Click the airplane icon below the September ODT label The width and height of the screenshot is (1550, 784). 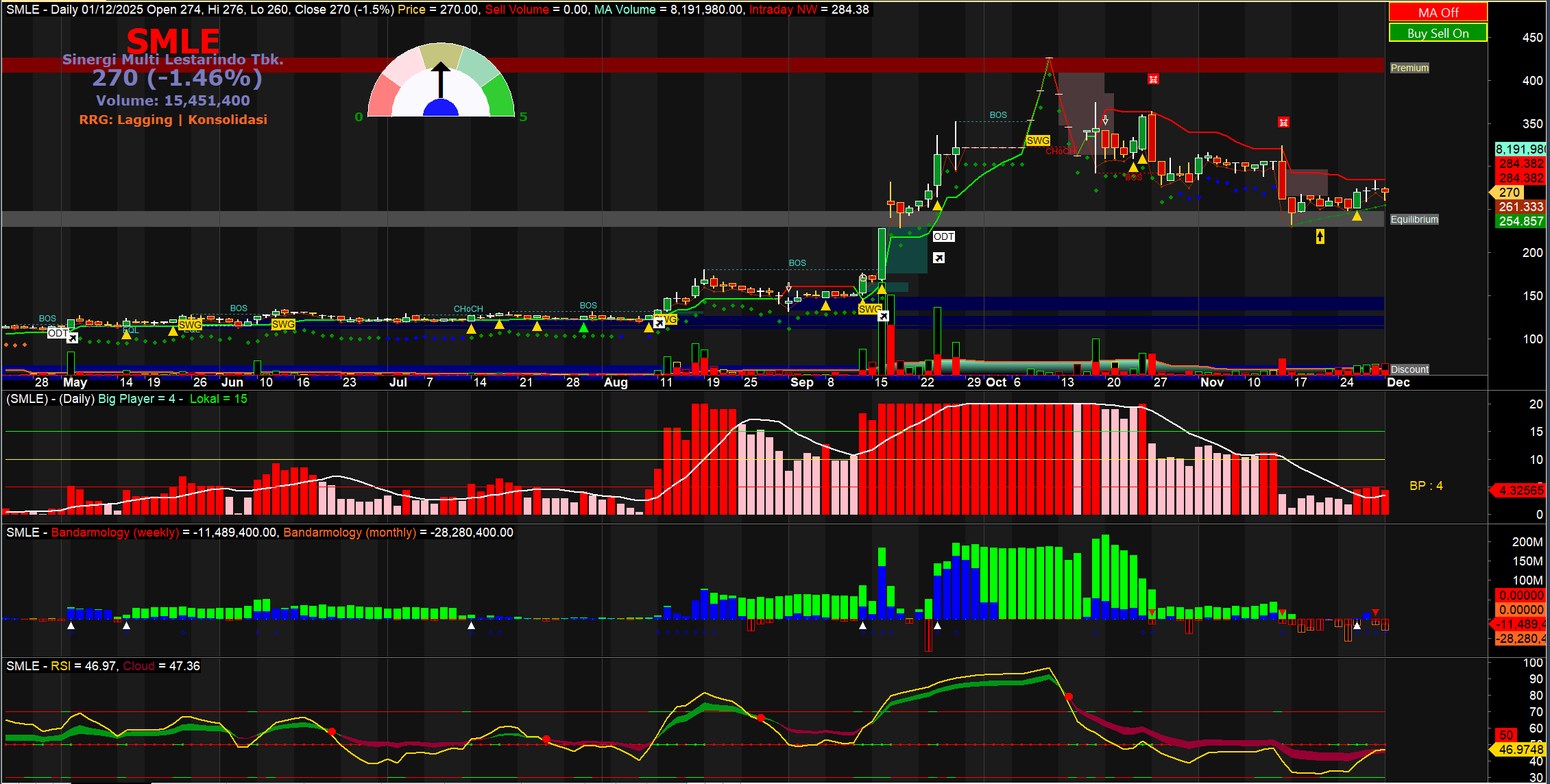tap(939, 258)
